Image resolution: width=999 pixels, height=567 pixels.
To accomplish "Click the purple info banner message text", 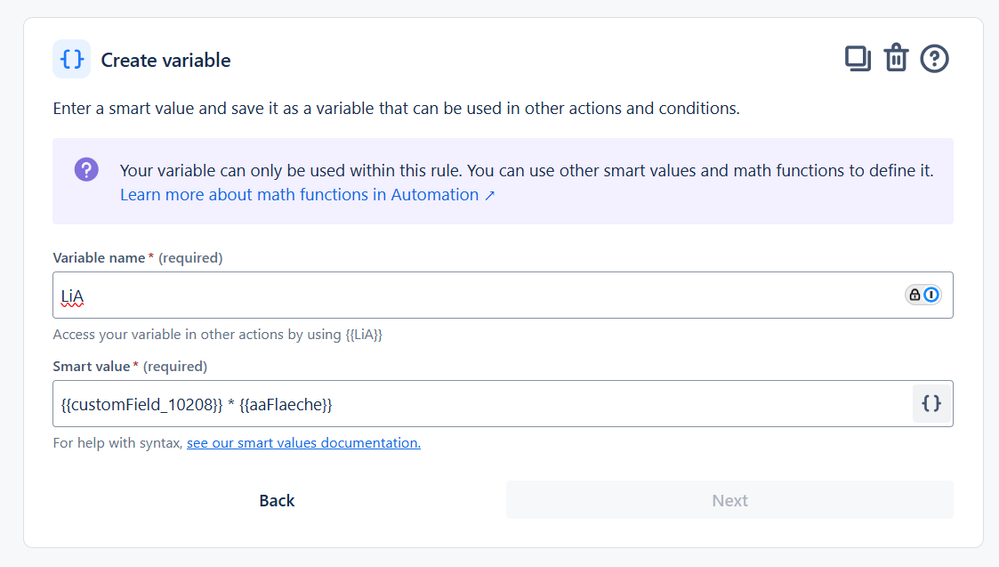I will (526, 171).
